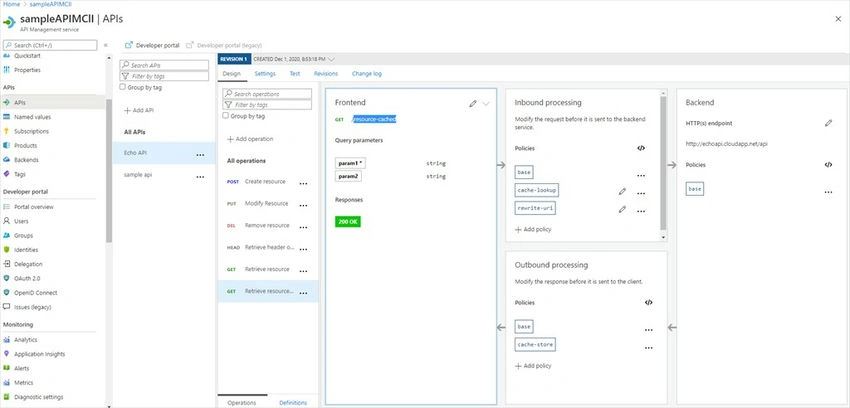Click the 200 OK response badge
This screenshot has width=850, height=408.
click(x=348, y=222)
